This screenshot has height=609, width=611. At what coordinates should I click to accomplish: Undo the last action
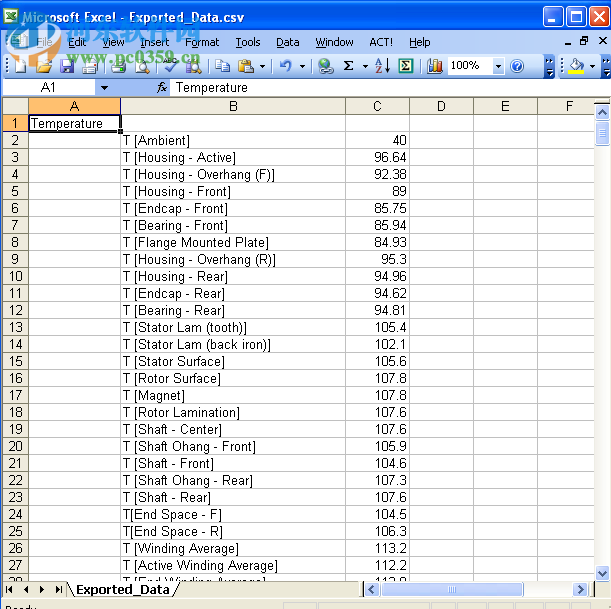(x=286, y=66)
